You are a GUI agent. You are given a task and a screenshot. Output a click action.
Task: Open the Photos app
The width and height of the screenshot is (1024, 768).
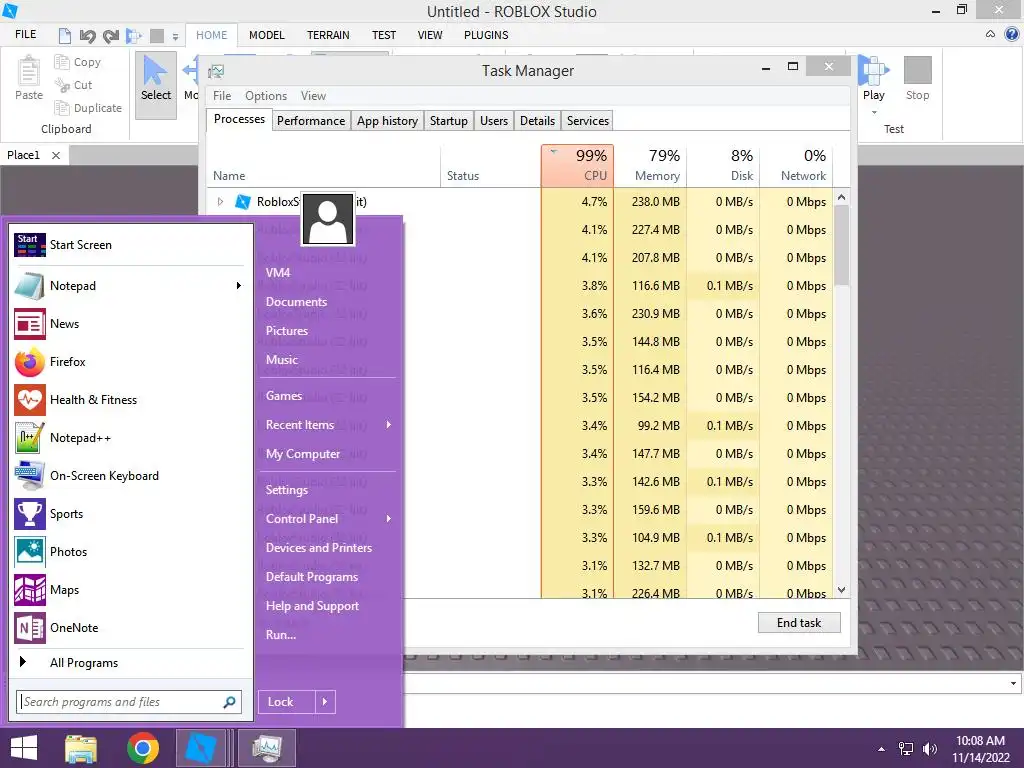29,552
